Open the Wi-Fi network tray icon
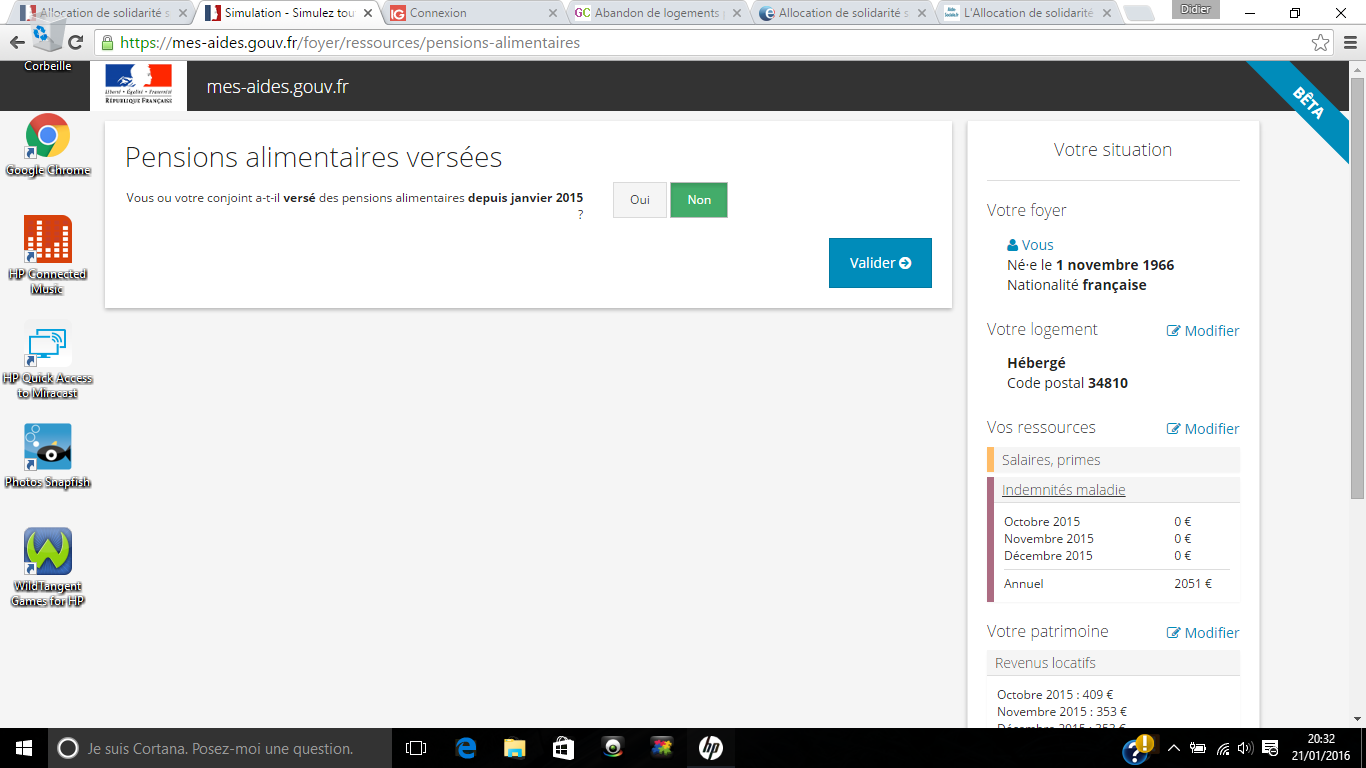 1221,748
